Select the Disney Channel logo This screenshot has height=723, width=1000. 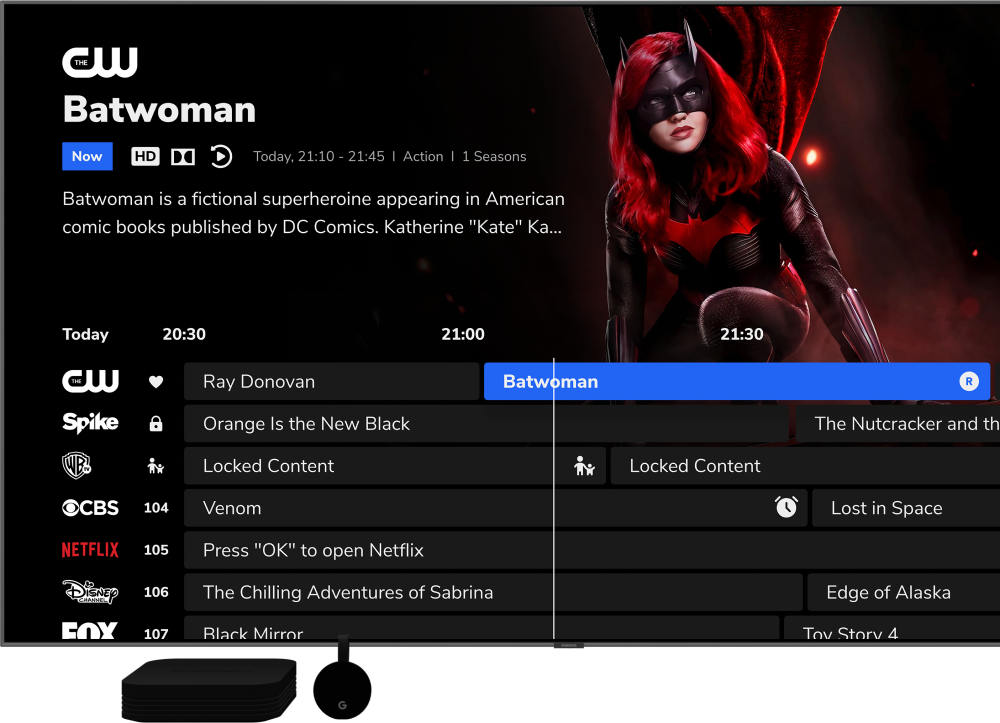pyautogui.click(x=90, y=592)
